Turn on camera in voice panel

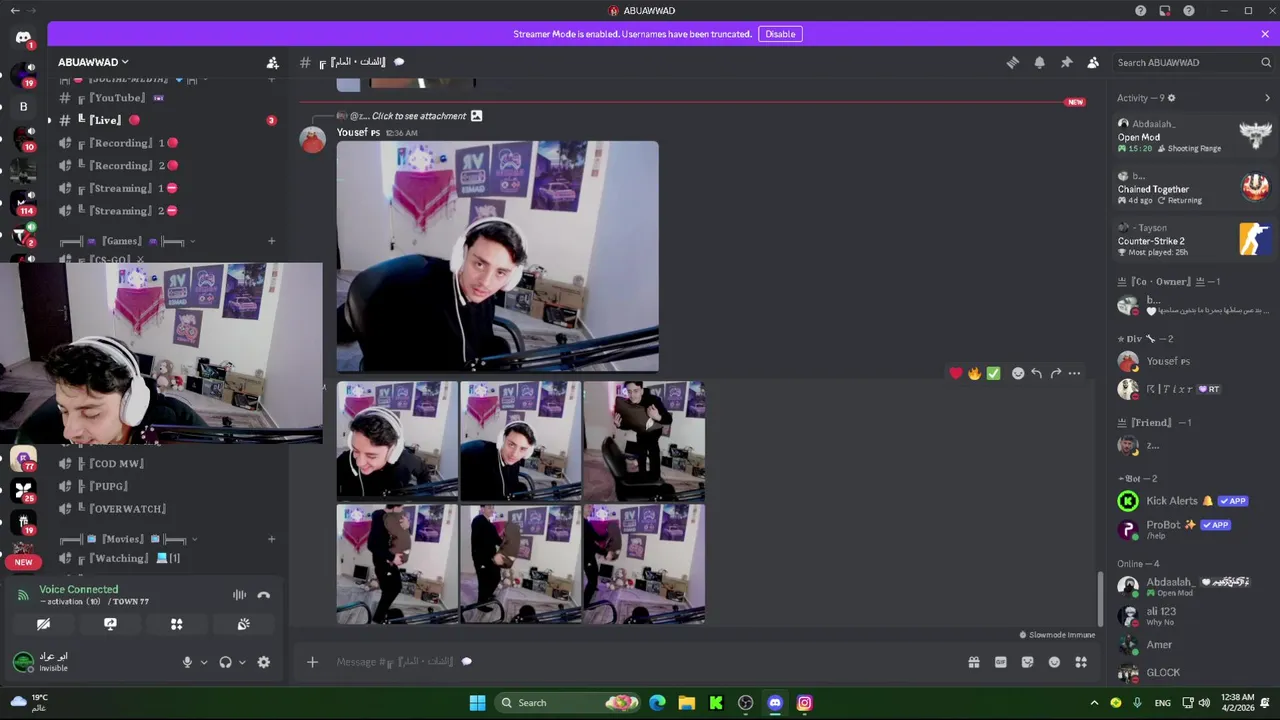tap(43, 624)
